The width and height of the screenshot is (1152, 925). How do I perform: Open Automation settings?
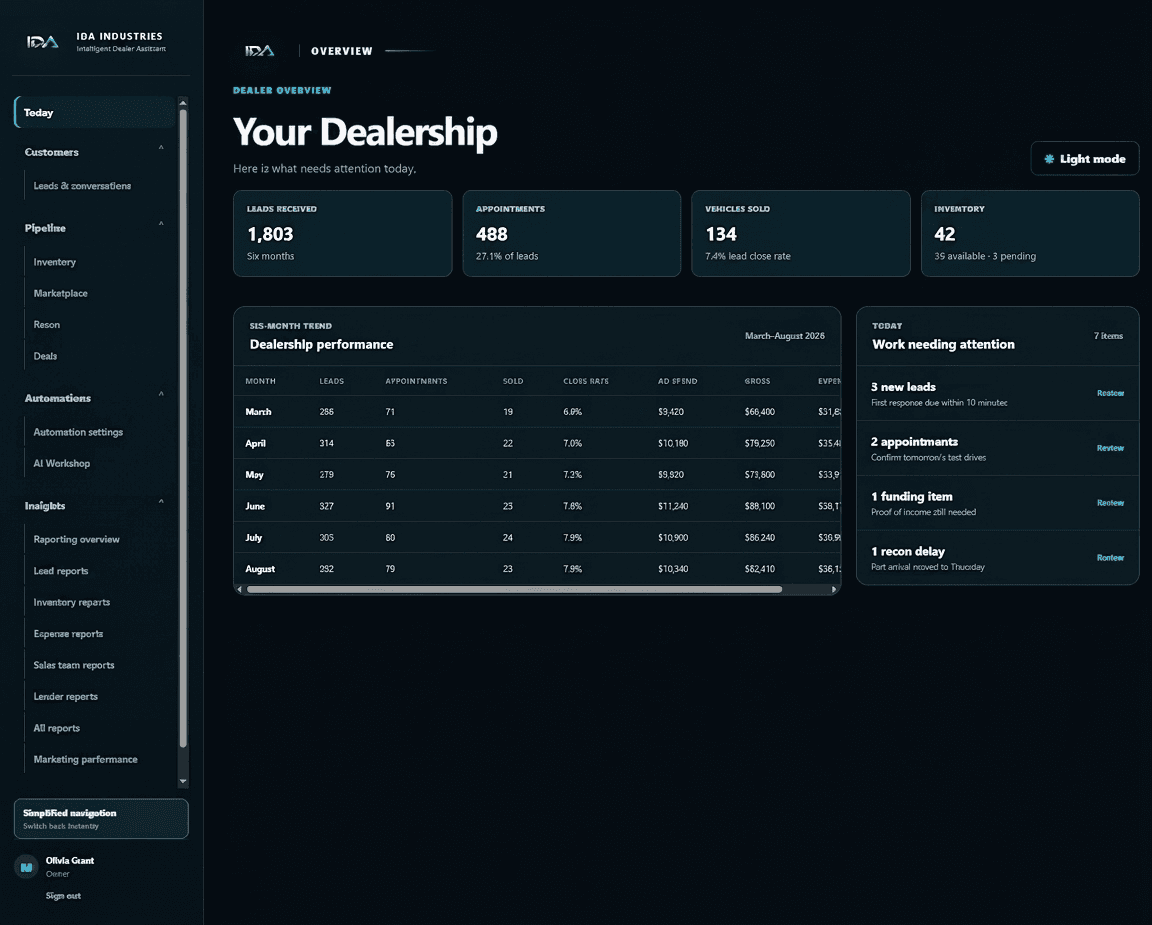coord(78,432)
